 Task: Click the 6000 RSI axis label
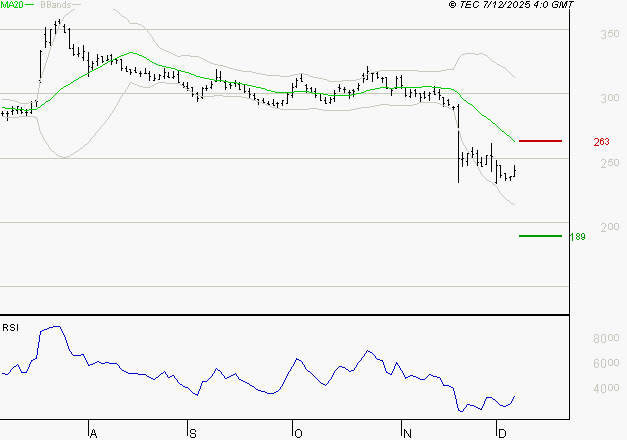[606, 363]
